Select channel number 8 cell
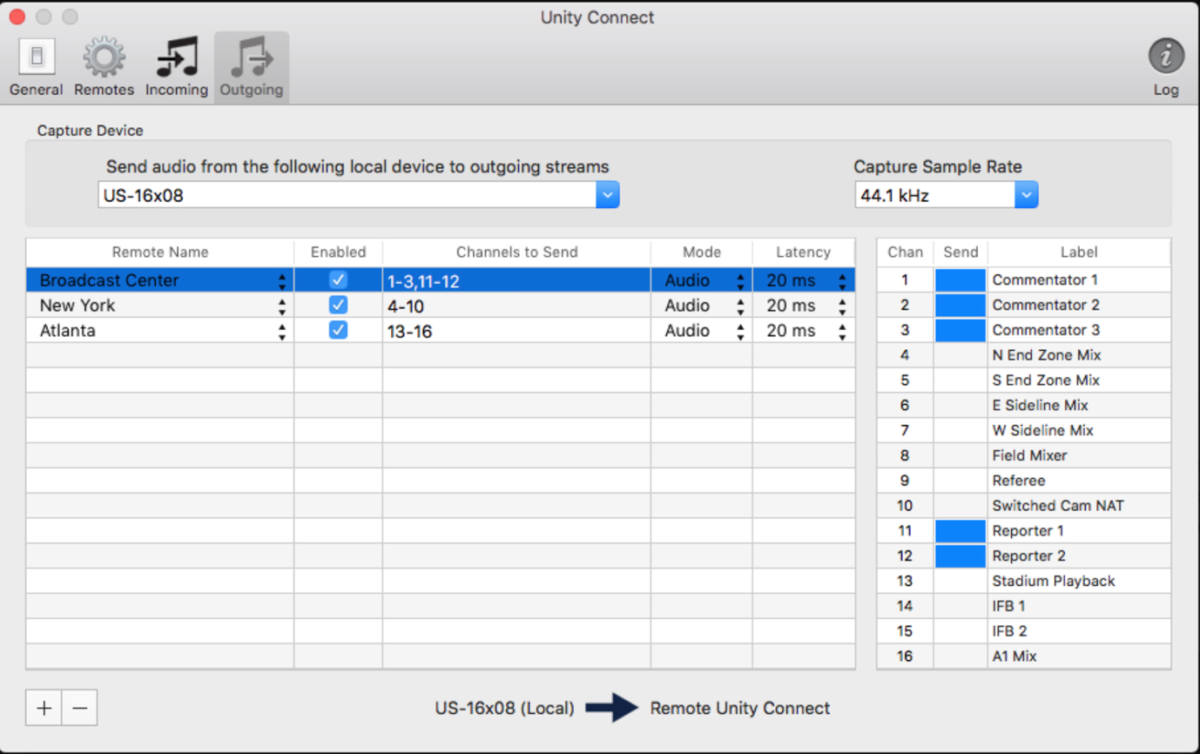 (905, 455)
